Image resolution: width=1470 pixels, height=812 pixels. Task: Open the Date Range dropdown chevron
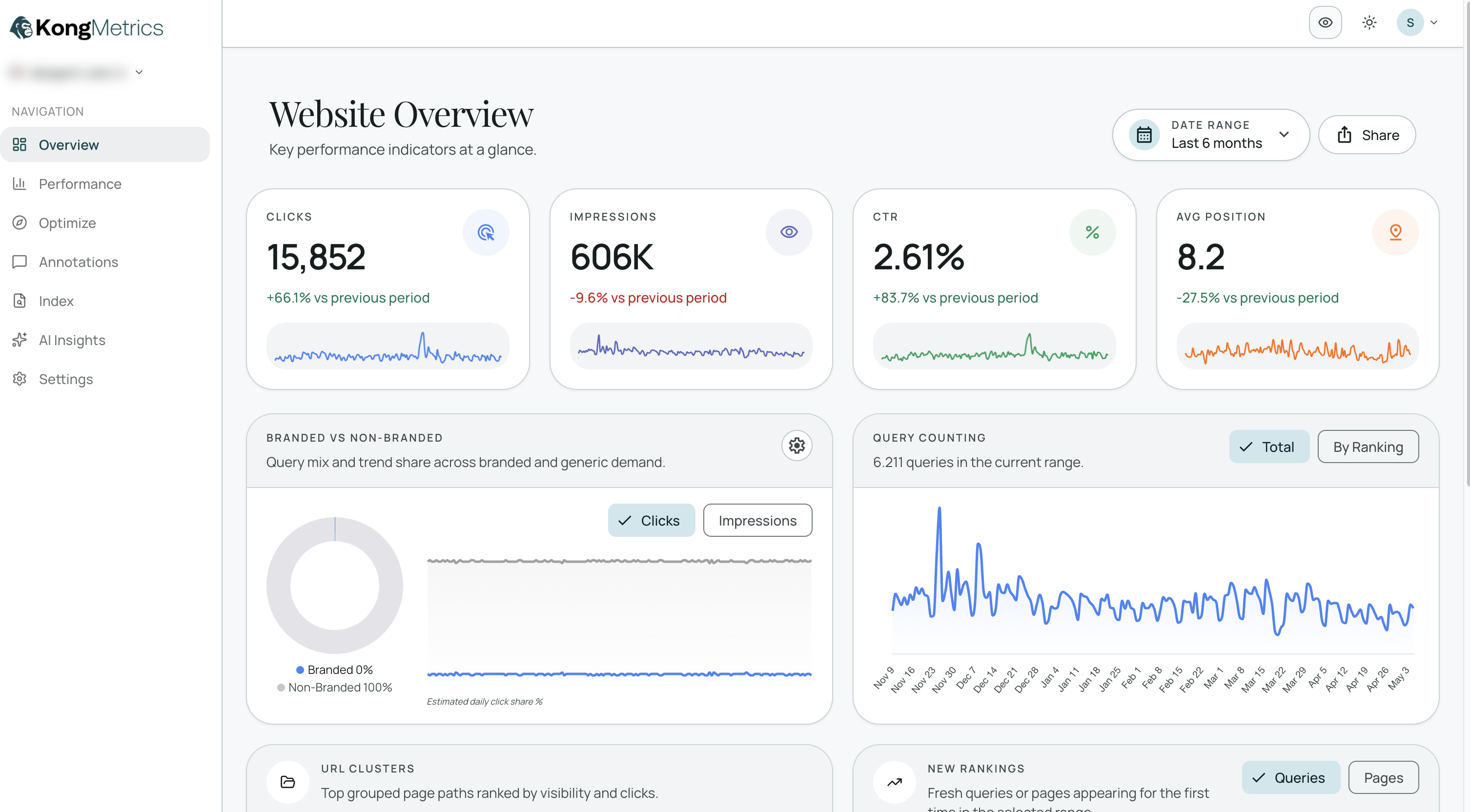[1284, 134]
